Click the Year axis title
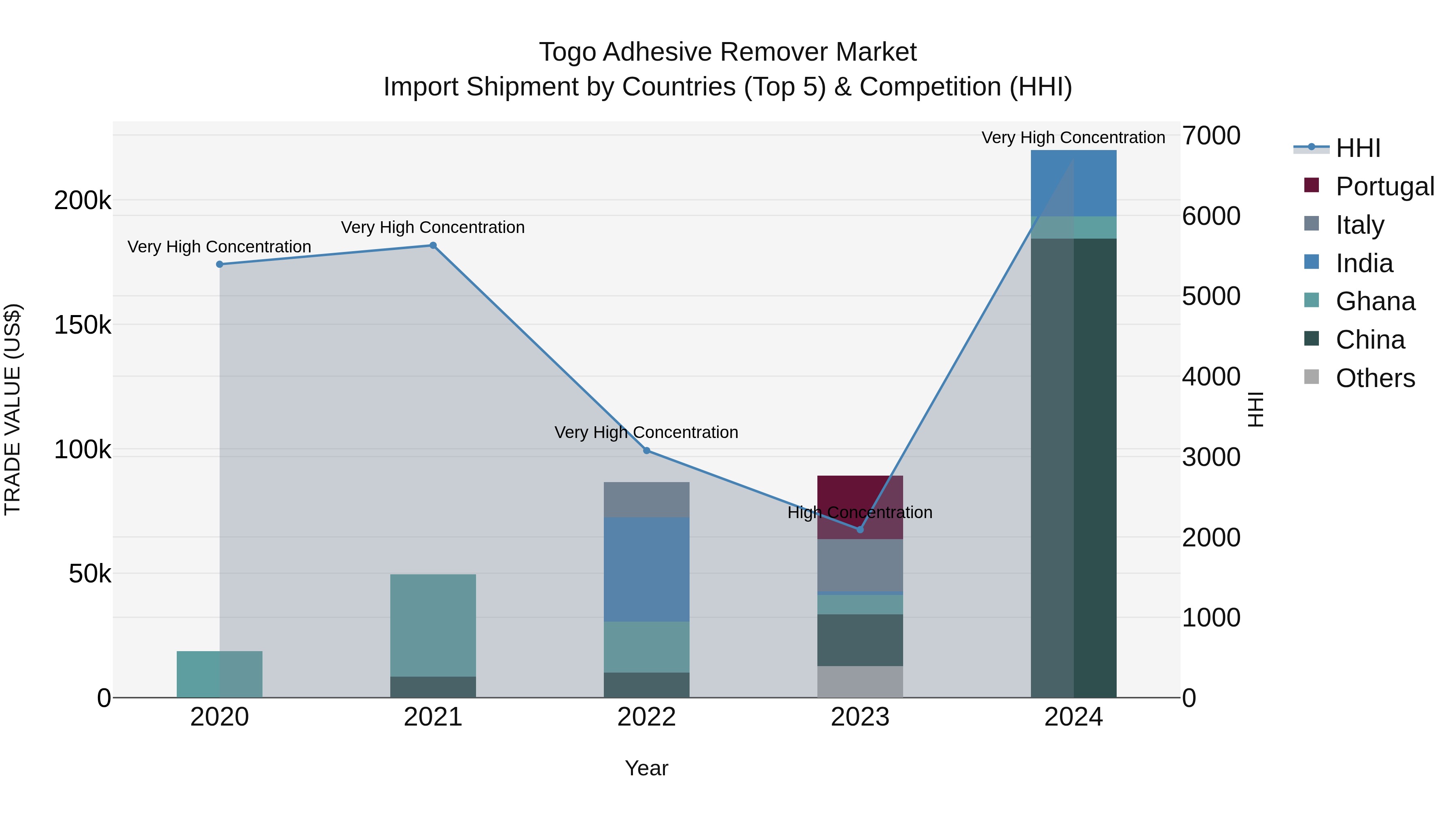 tap(647, 768)
